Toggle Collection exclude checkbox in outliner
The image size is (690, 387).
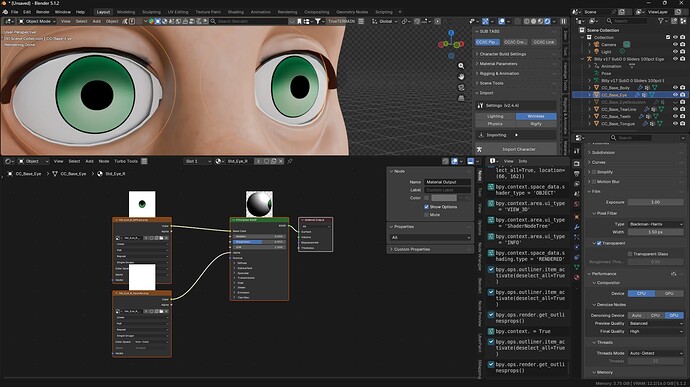pos(668,37)
